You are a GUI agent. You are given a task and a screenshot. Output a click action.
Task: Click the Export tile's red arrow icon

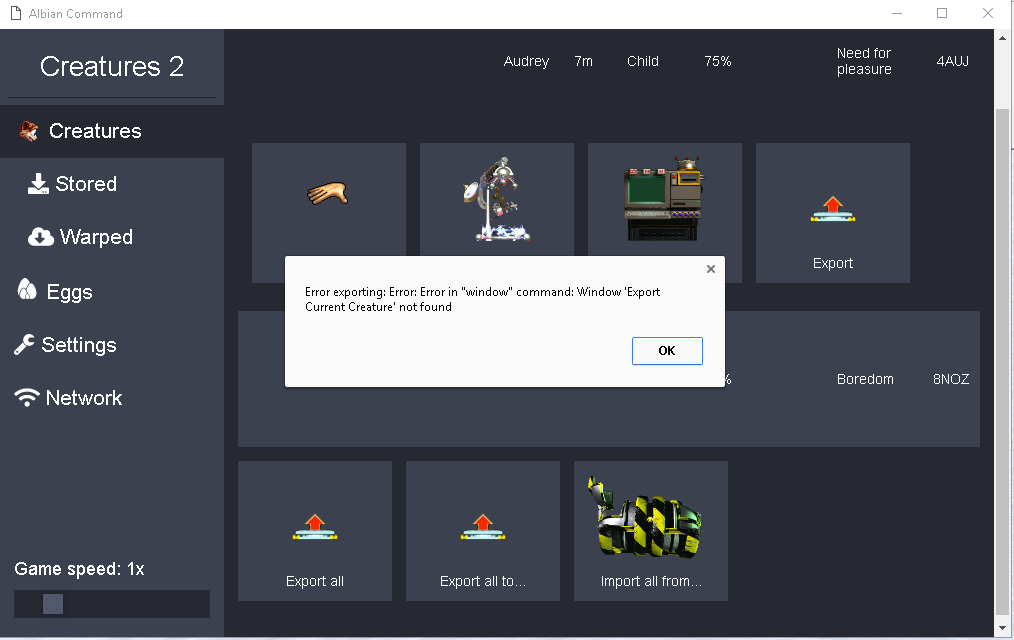click(x=833, y=209)
